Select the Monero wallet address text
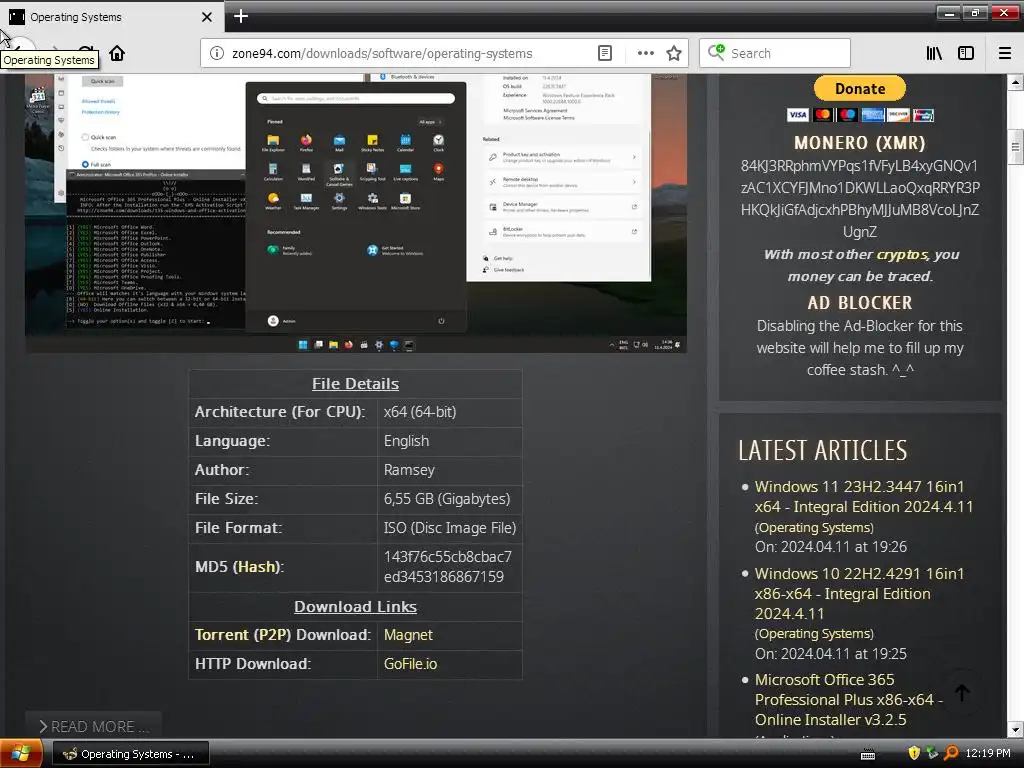The image size is (1024, 768). (860, 199)
